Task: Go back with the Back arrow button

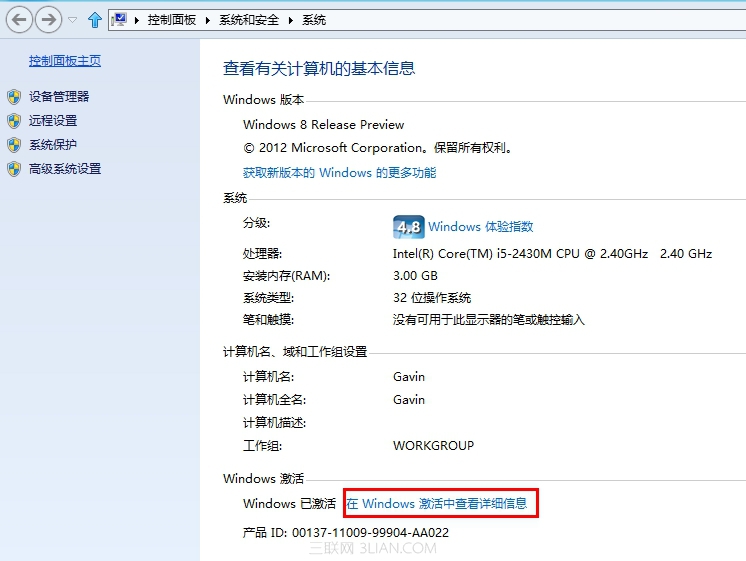Action: 19,20
